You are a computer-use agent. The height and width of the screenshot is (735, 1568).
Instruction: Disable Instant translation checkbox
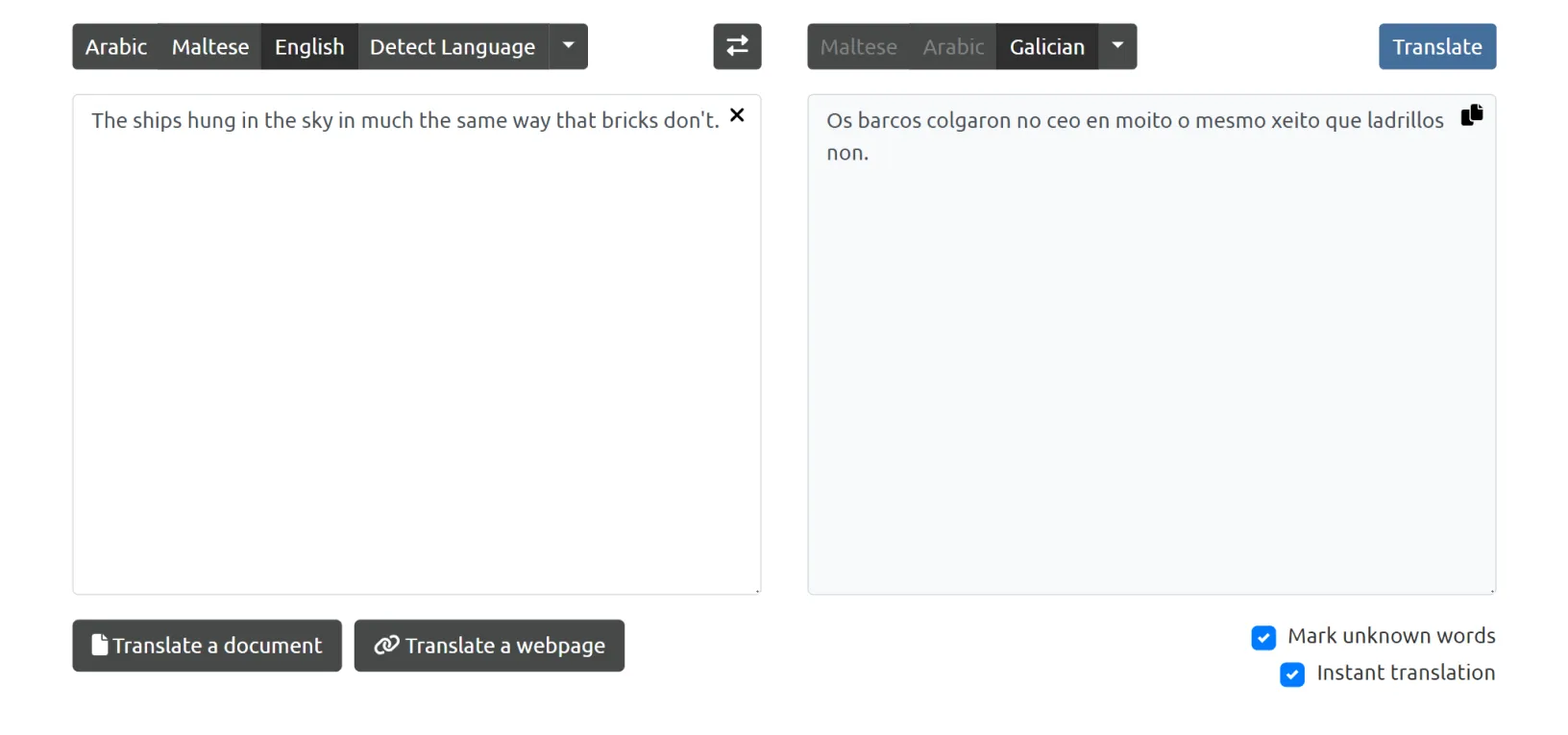[1292, 674]
